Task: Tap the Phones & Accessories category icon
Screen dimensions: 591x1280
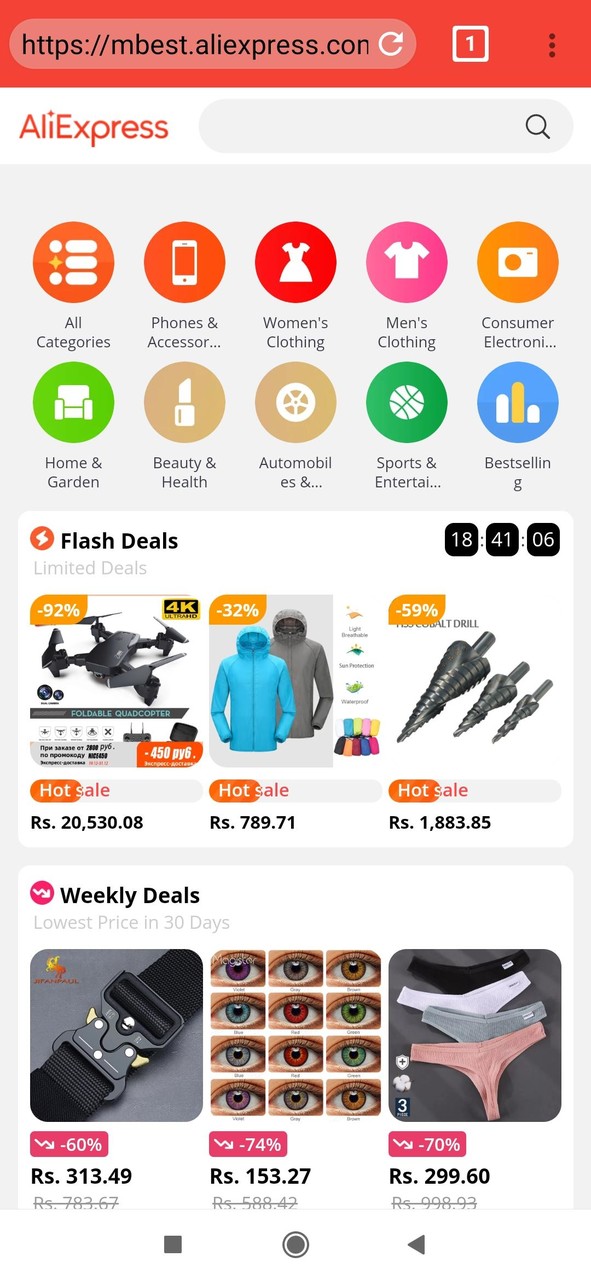Action: (184, 262)
